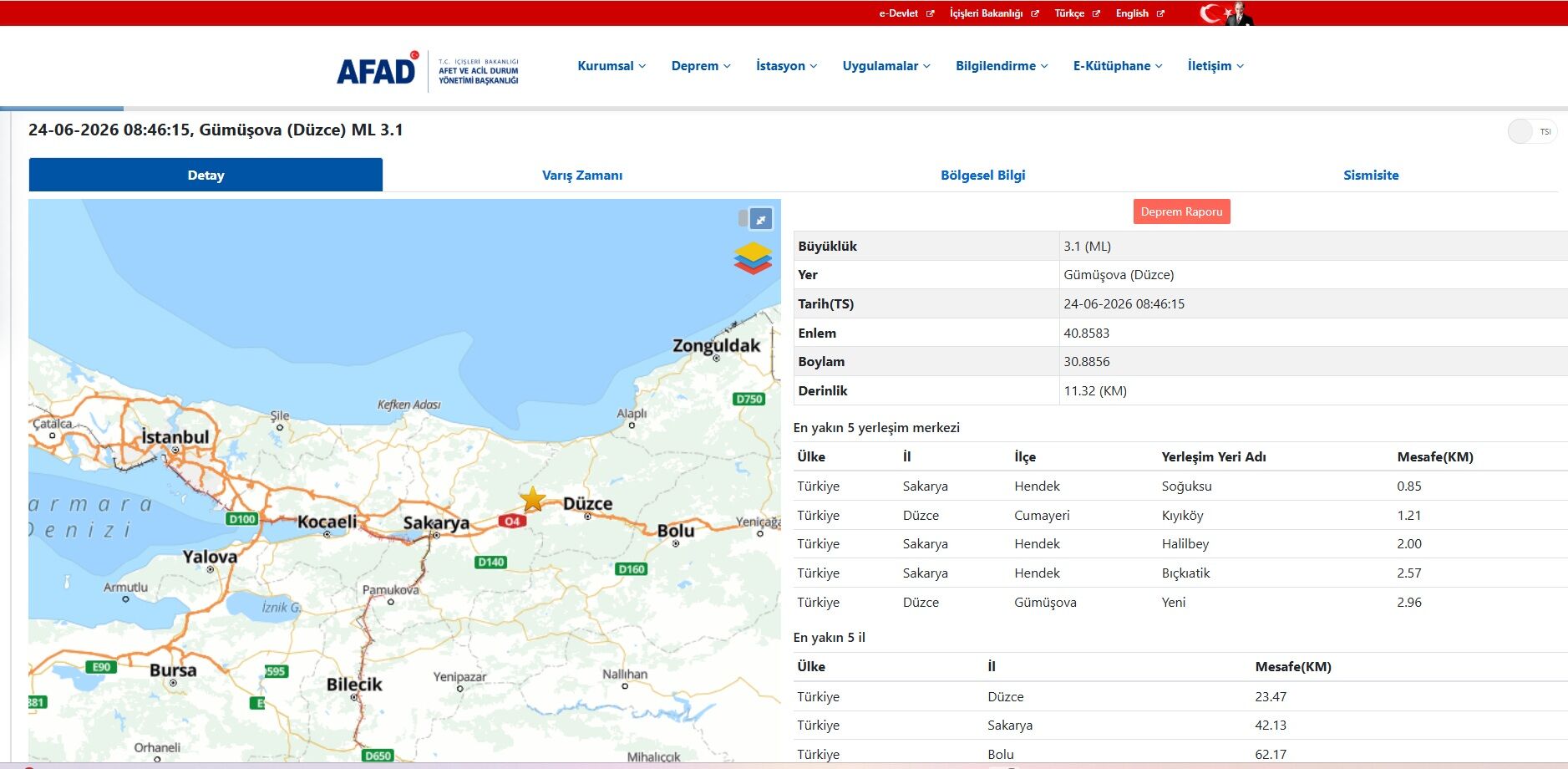Click the earthquake epicenter star marker
The image size is (1568, 769).
(x=533, y=499)
